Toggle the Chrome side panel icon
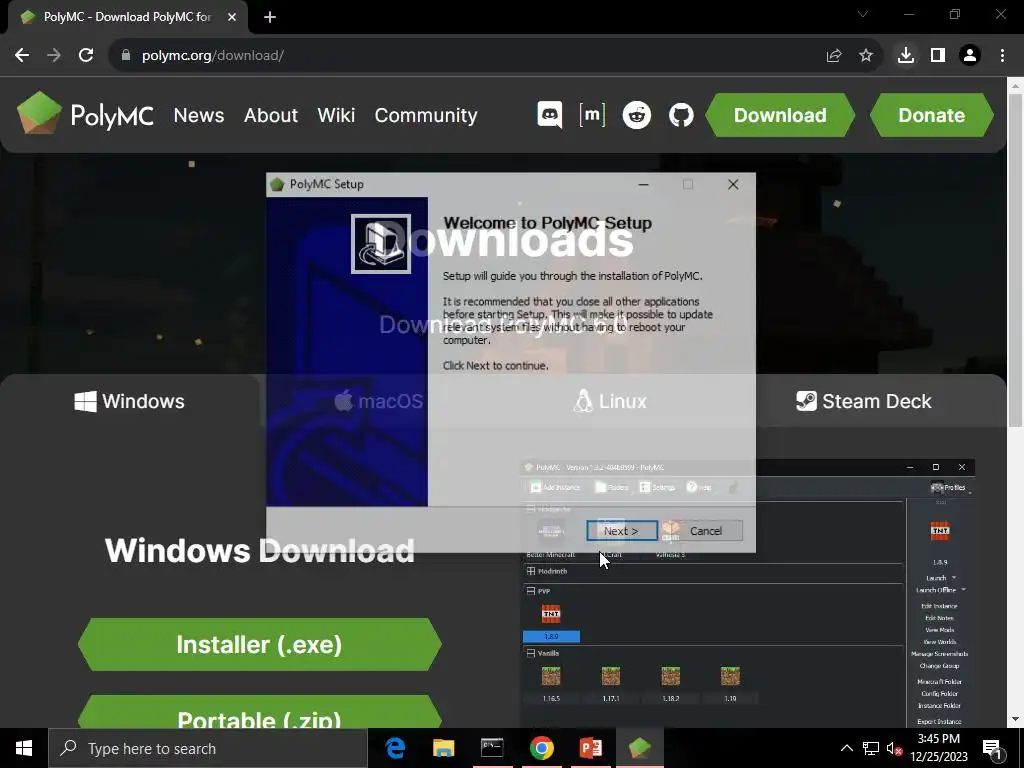Viewport: 1024px width, 768px height. pos(938,56)
